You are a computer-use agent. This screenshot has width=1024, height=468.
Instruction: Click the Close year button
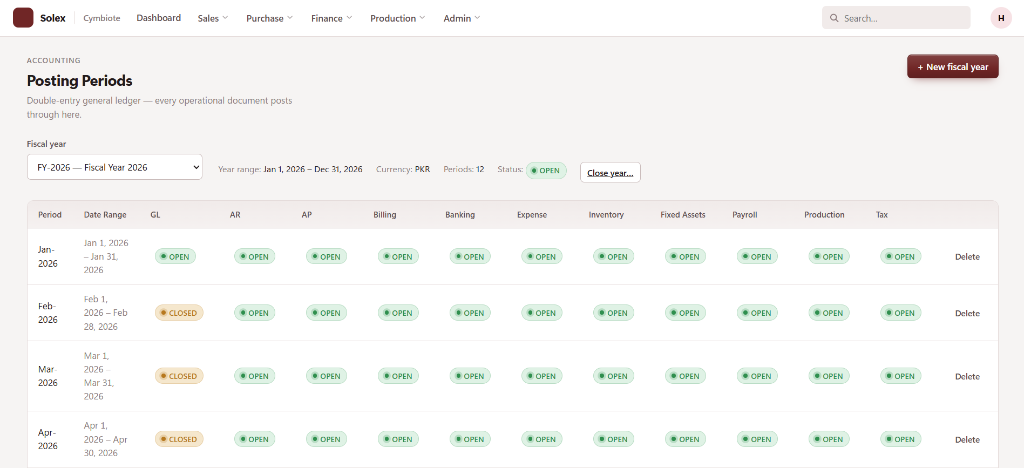[610, 173]
